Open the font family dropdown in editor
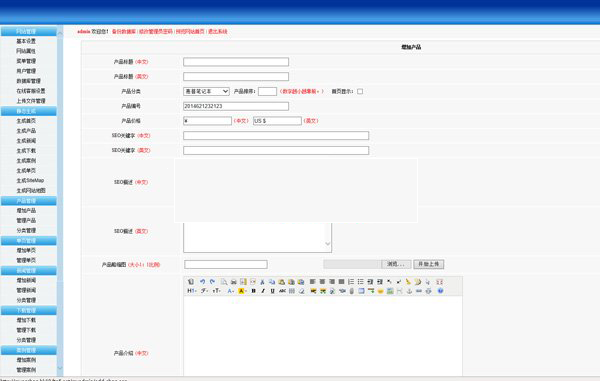Image resolution: width=600 pixels, height=381 pixels. (x=205, y=291)
